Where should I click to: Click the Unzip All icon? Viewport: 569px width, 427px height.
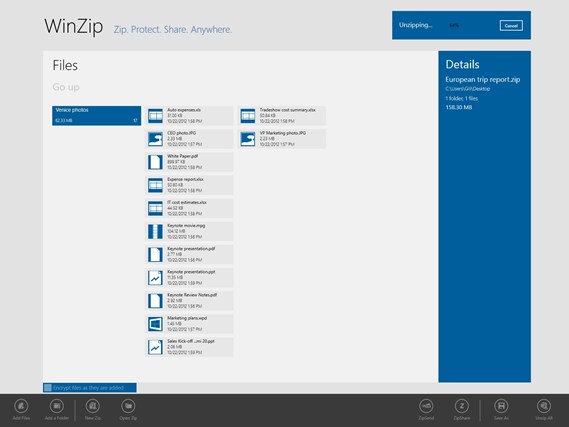(544, 406)
